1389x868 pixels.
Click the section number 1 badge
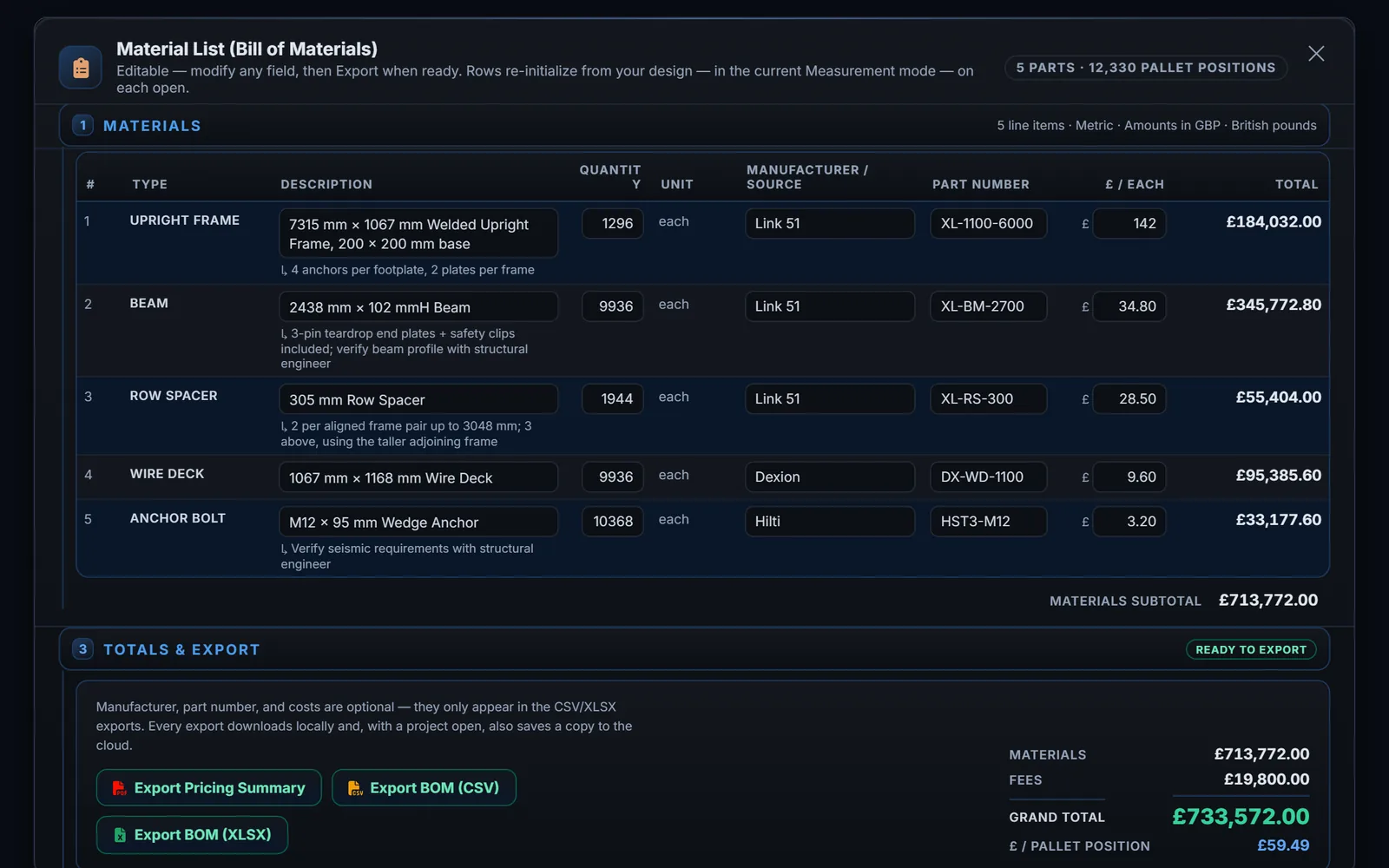coord(82,125)
